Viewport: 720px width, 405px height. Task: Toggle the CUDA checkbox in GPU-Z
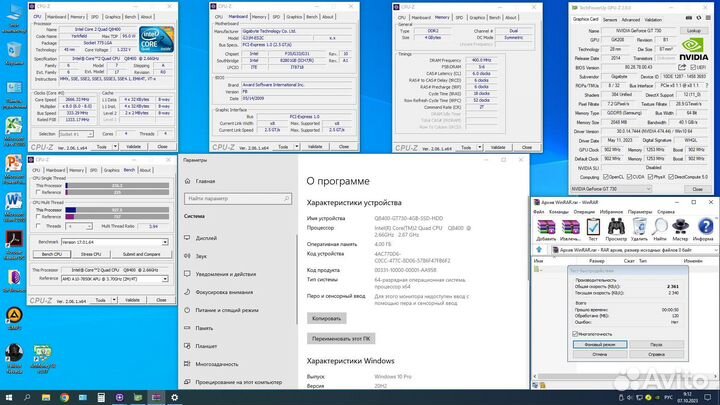[630, 177]
